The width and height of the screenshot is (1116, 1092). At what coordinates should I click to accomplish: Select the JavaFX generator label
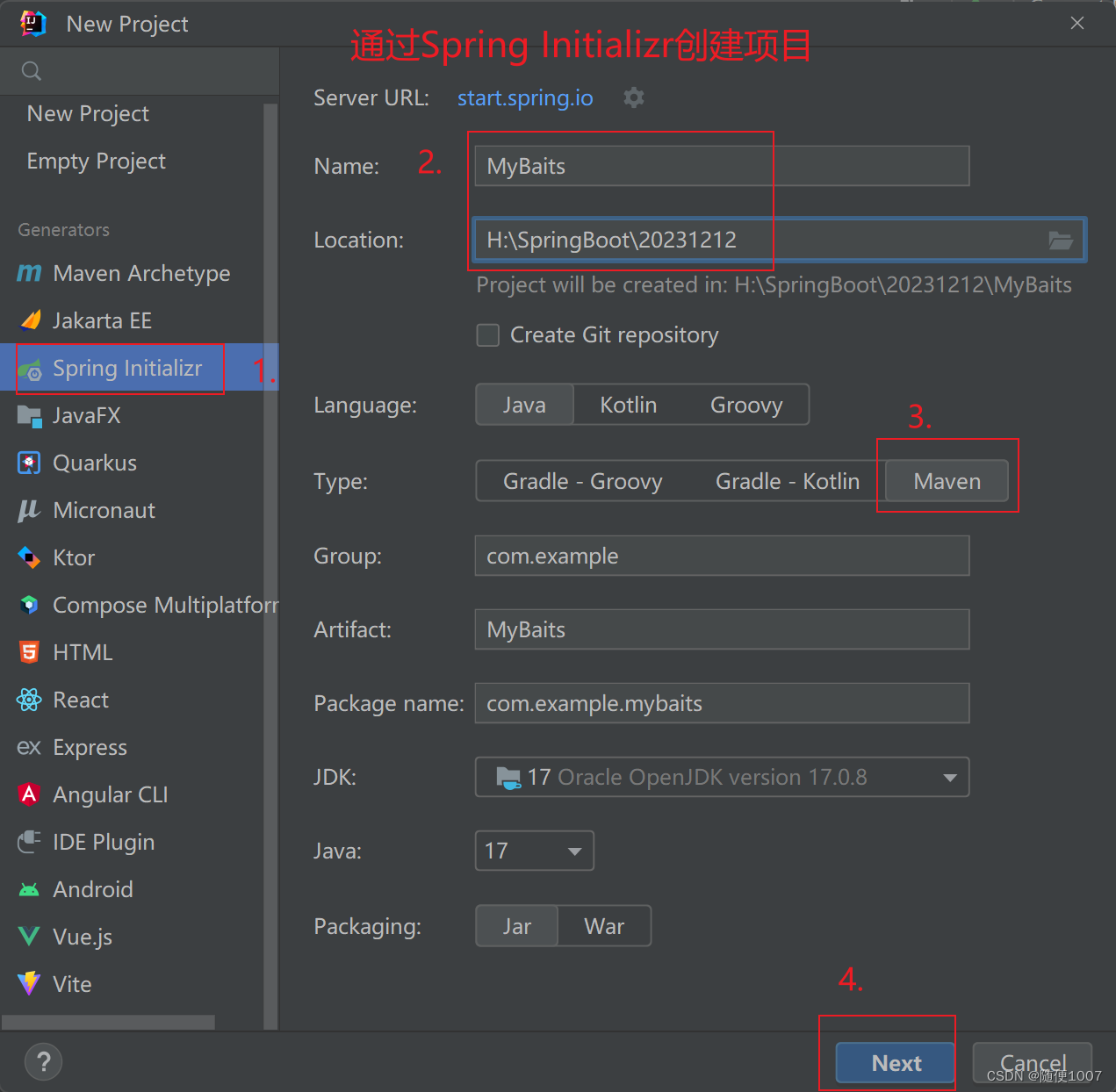(87, 415)
